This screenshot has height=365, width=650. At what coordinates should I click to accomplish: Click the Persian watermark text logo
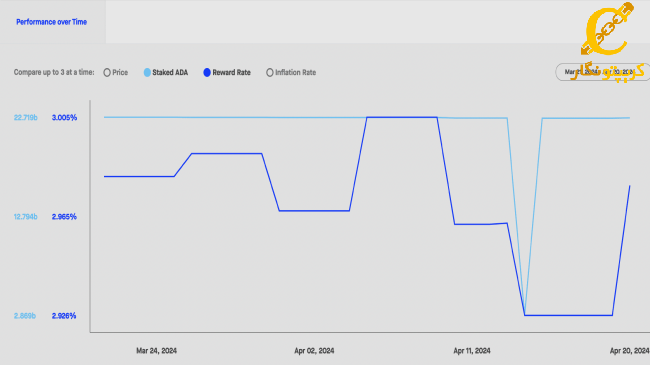(608, 72)
